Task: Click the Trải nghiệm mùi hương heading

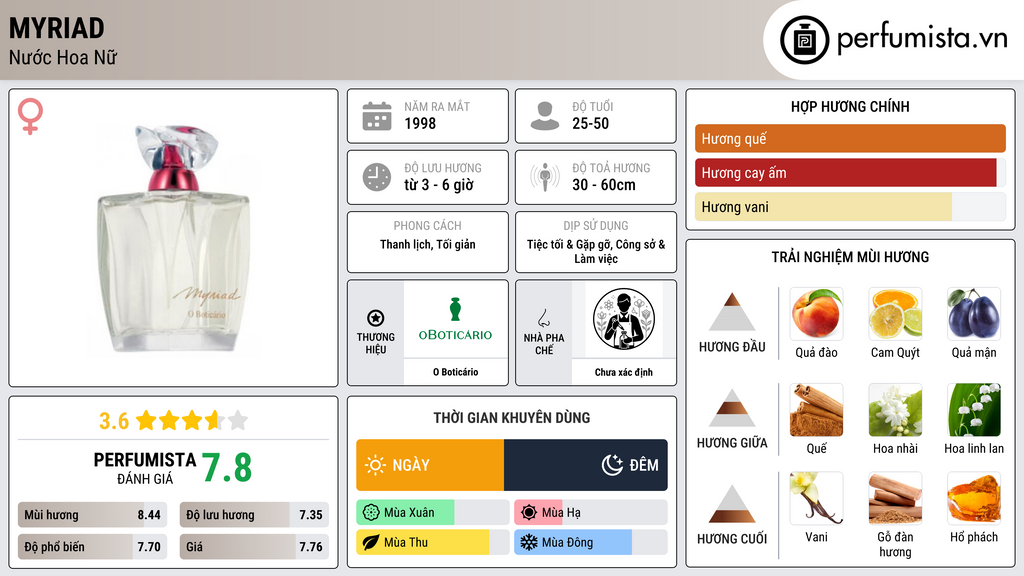Action: click(850, 257)
